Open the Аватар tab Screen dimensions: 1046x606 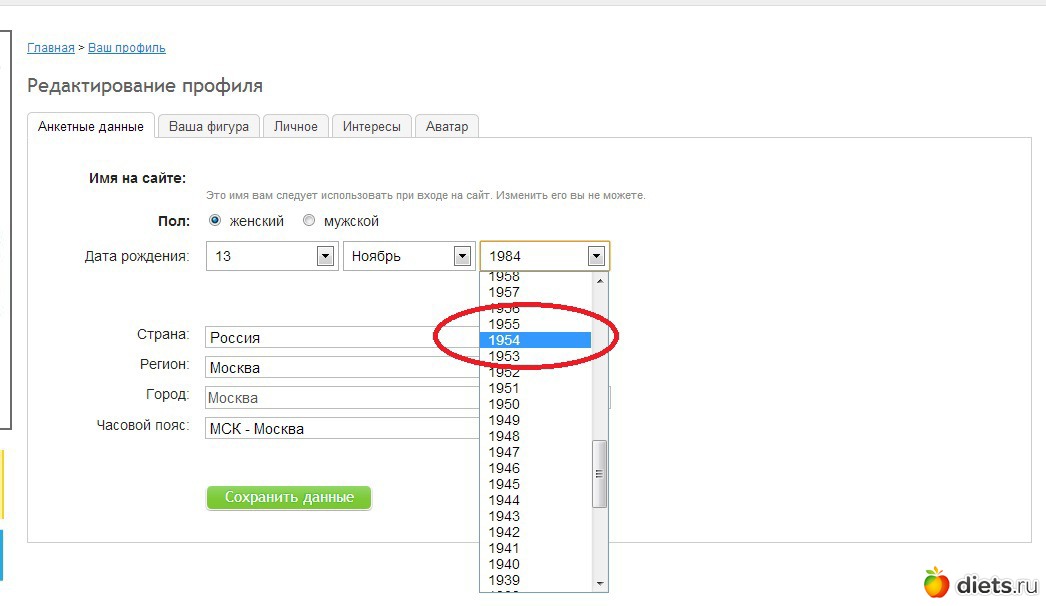446,127
